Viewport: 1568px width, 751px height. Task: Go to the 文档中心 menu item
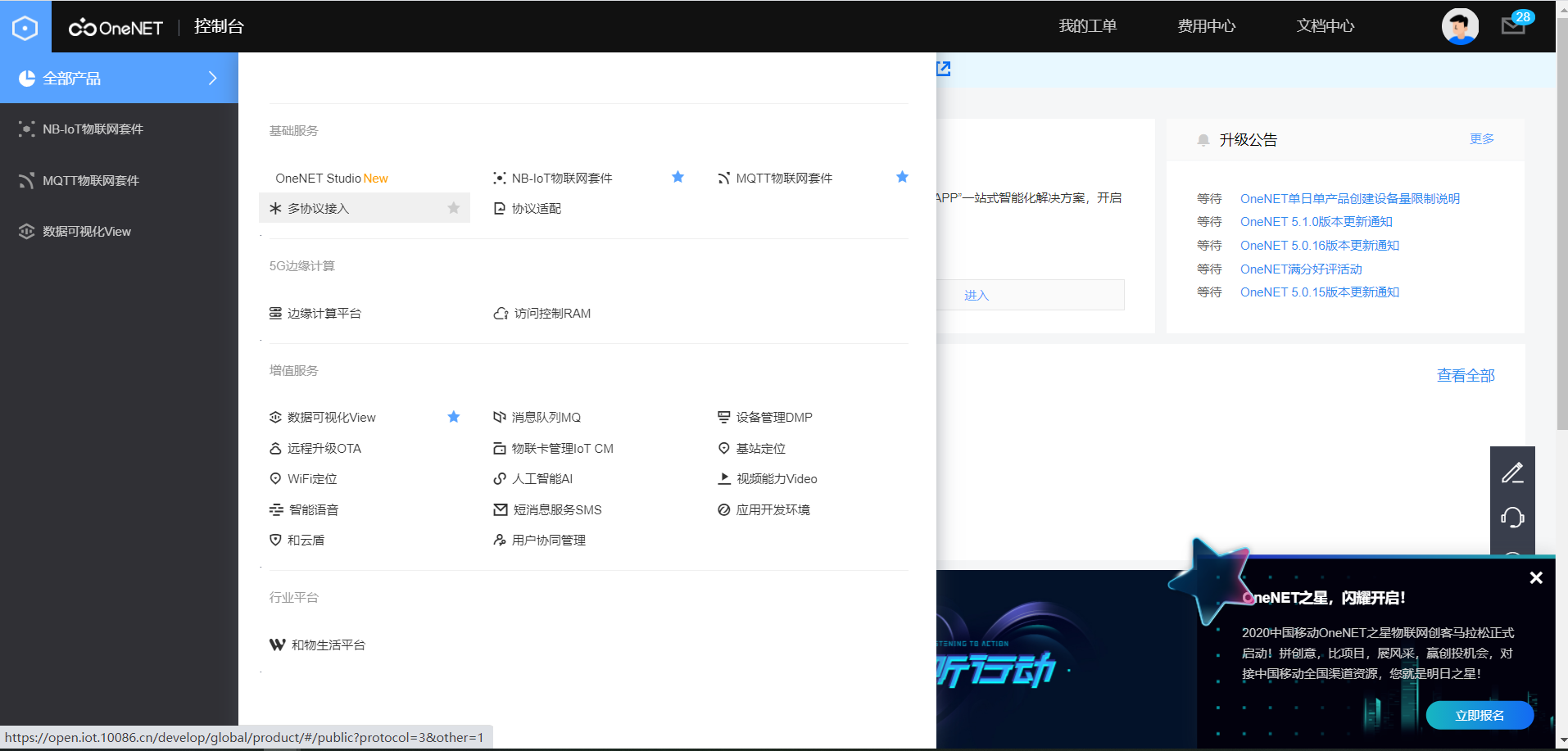tap(1325, 25)
